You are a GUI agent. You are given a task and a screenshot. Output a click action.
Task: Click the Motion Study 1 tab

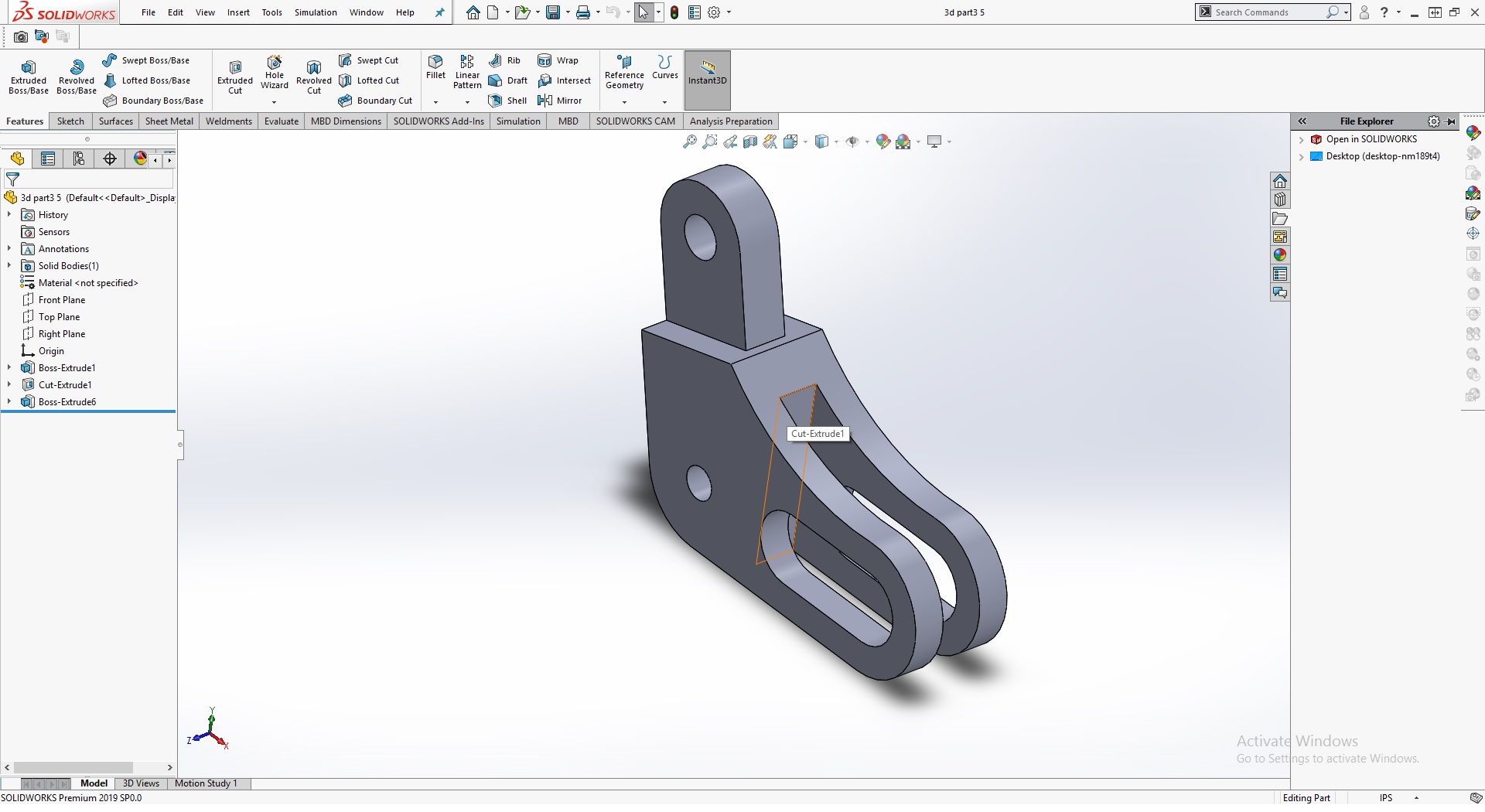coord(206,783)
